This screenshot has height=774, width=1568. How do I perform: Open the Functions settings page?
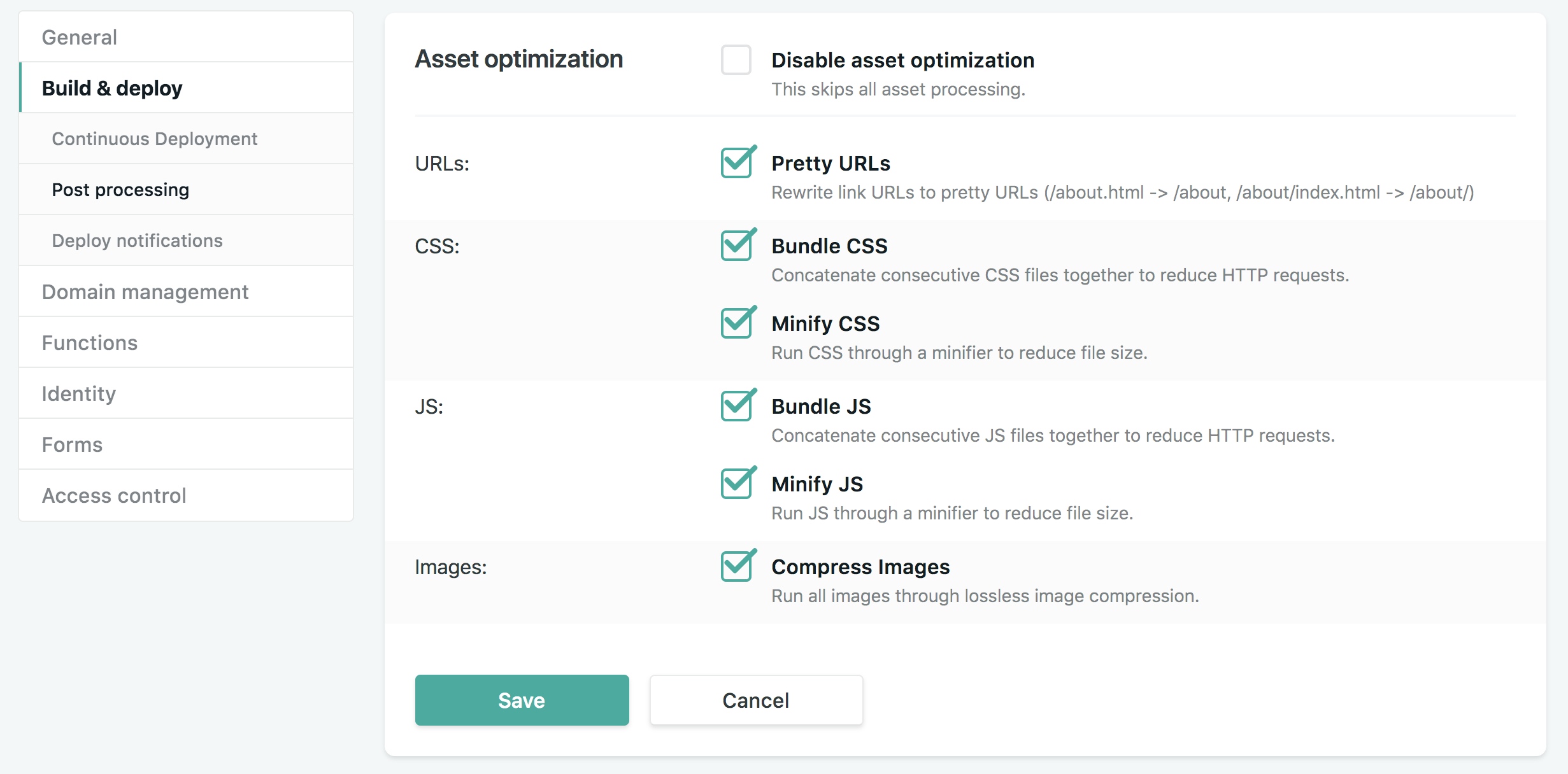(90, 343)
